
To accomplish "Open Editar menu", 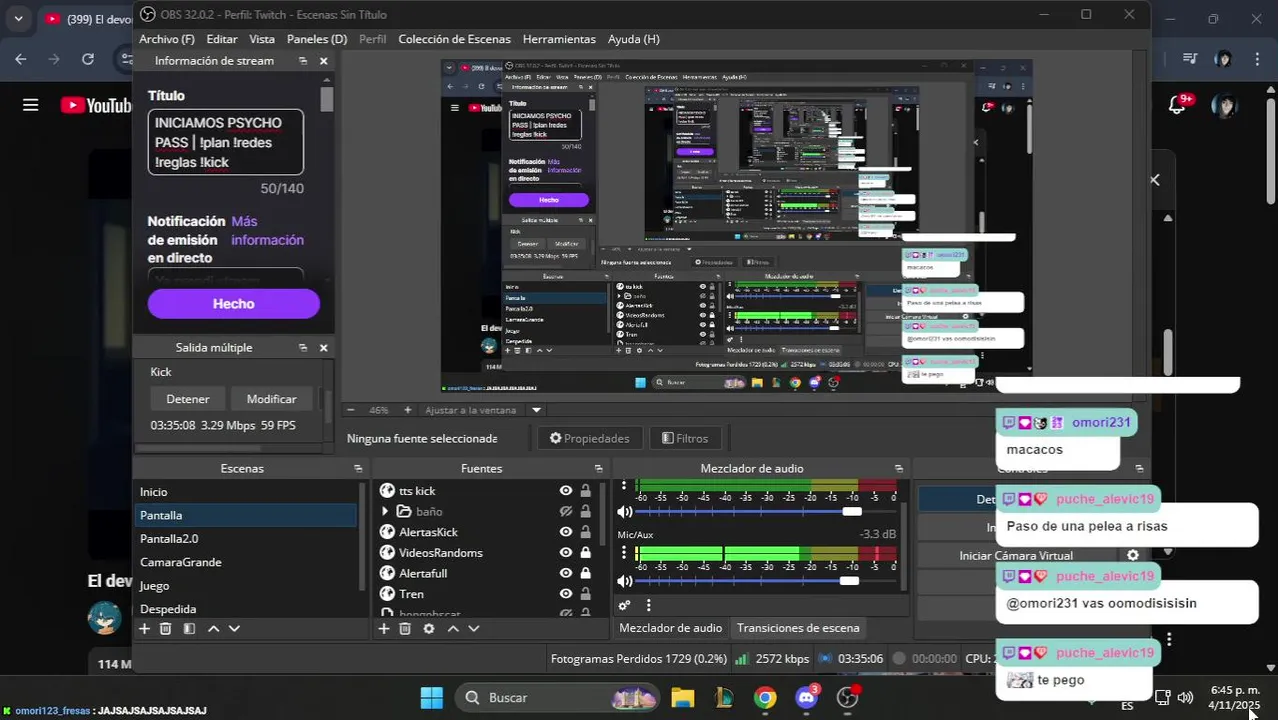I will point(222,39).
